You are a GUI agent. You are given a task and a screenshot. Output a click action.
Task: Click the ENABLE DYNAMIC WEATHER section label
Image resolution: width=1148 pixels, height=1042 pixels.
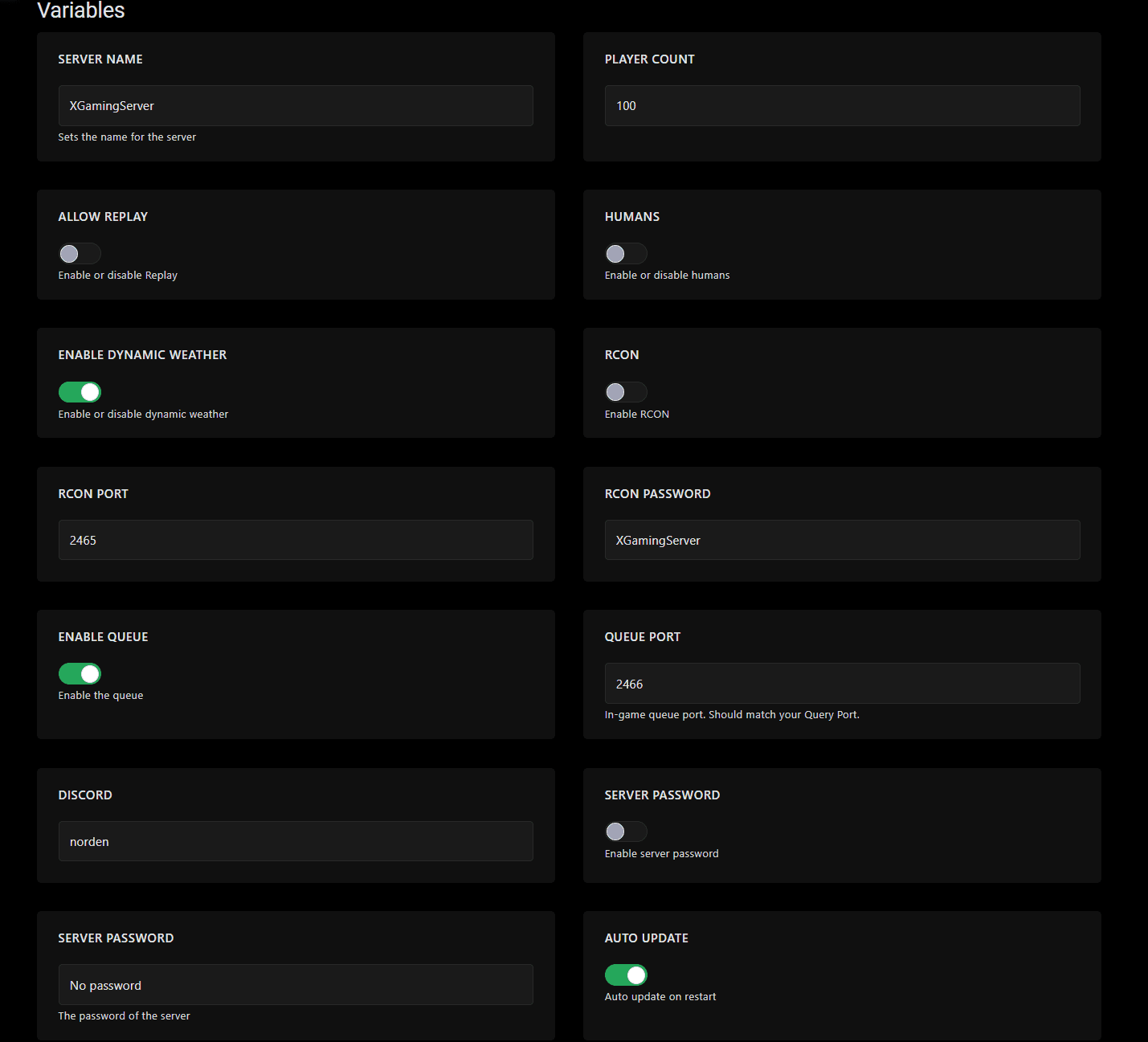[x=141, y=353]
